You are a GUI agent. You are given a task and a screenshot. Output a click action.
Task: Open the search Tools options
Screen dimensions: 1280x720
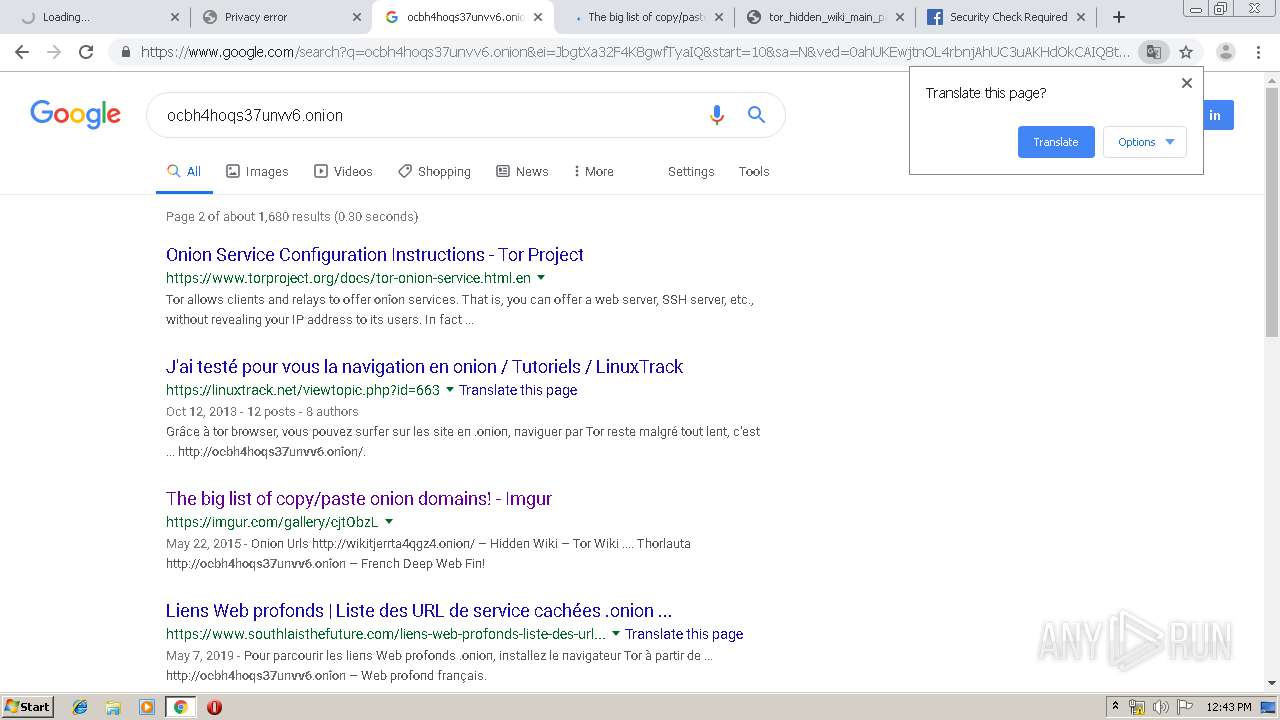point(754,171)
